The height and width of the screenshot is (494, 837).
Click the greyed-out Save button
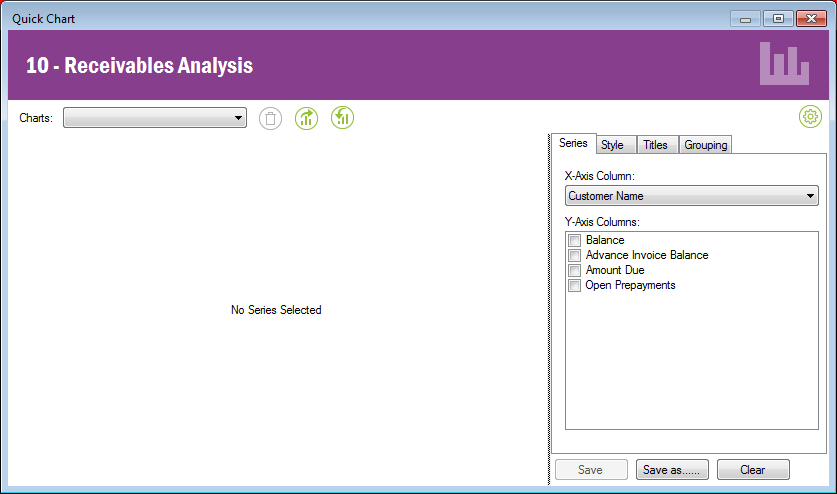pyautogui.click(x=590, y=470)
